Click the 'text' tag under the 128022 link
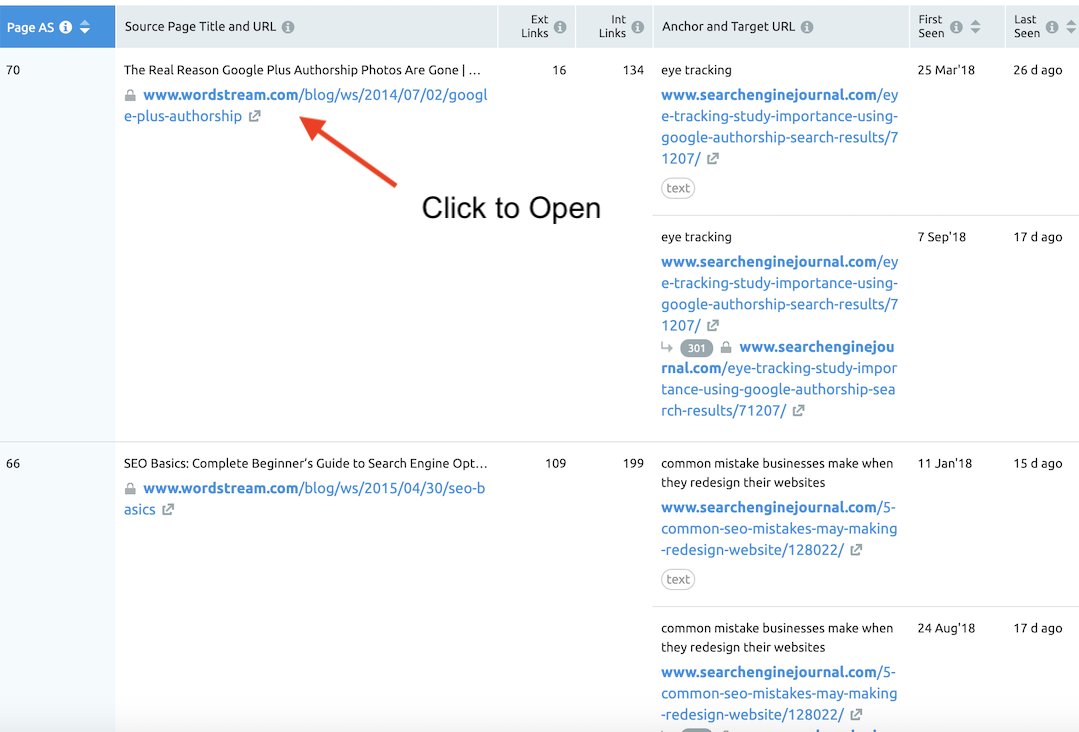This screenshot has height=732, width=1079. 678,579
